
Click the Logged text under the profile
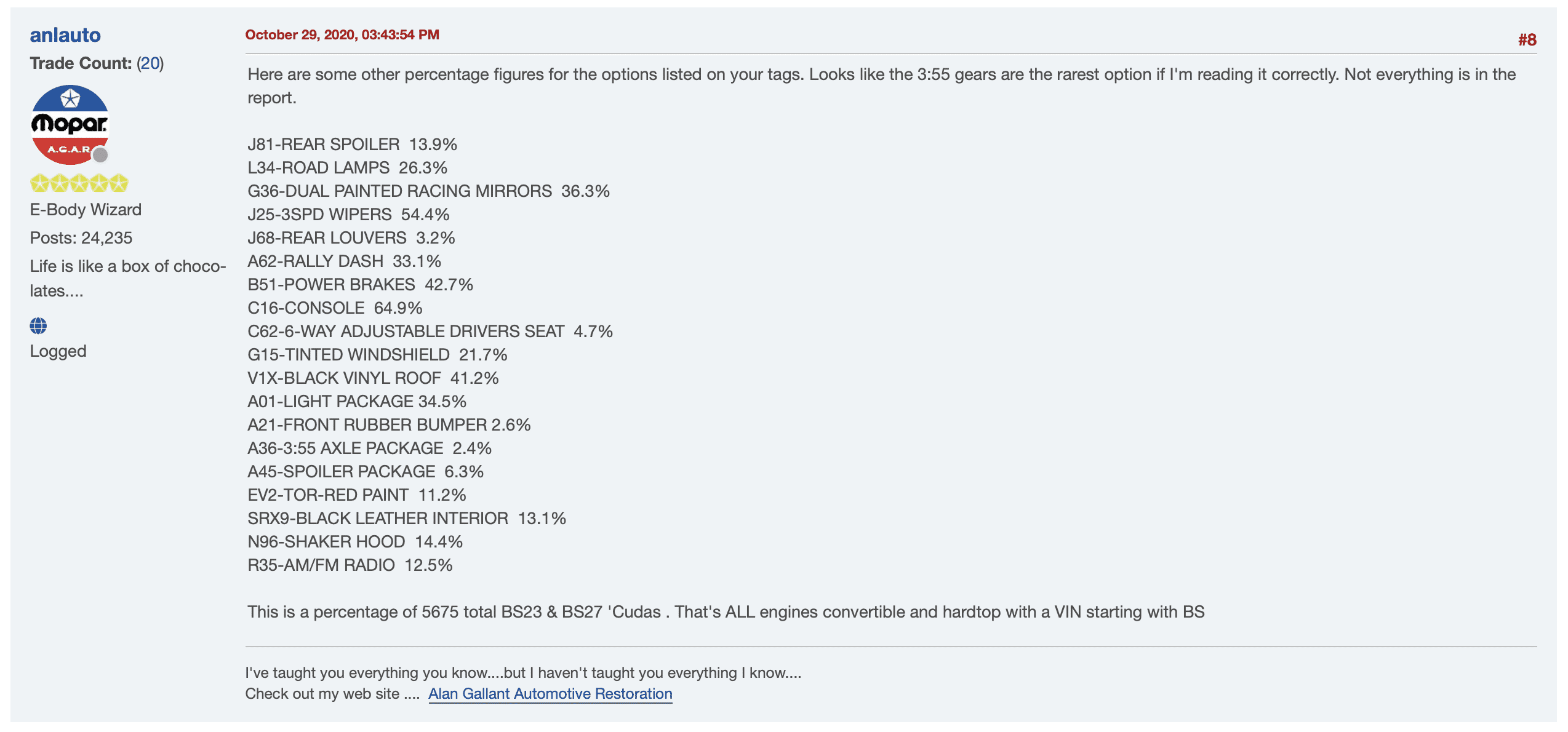pos(58,351)
